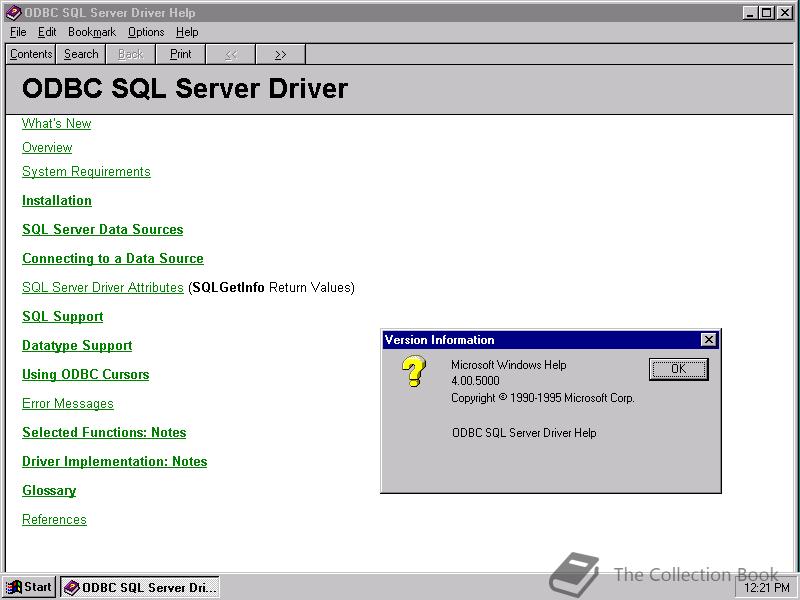Click ODBC SQL Server Driver Help dialog text

pos(524,433)
